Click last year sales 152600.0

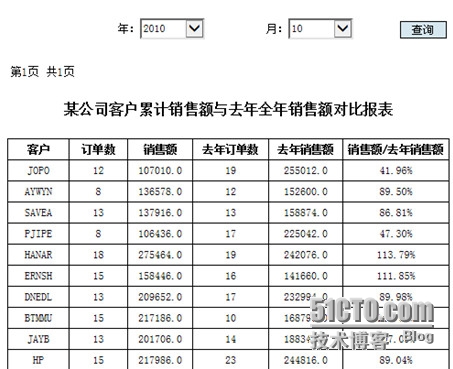coord(306,192)
